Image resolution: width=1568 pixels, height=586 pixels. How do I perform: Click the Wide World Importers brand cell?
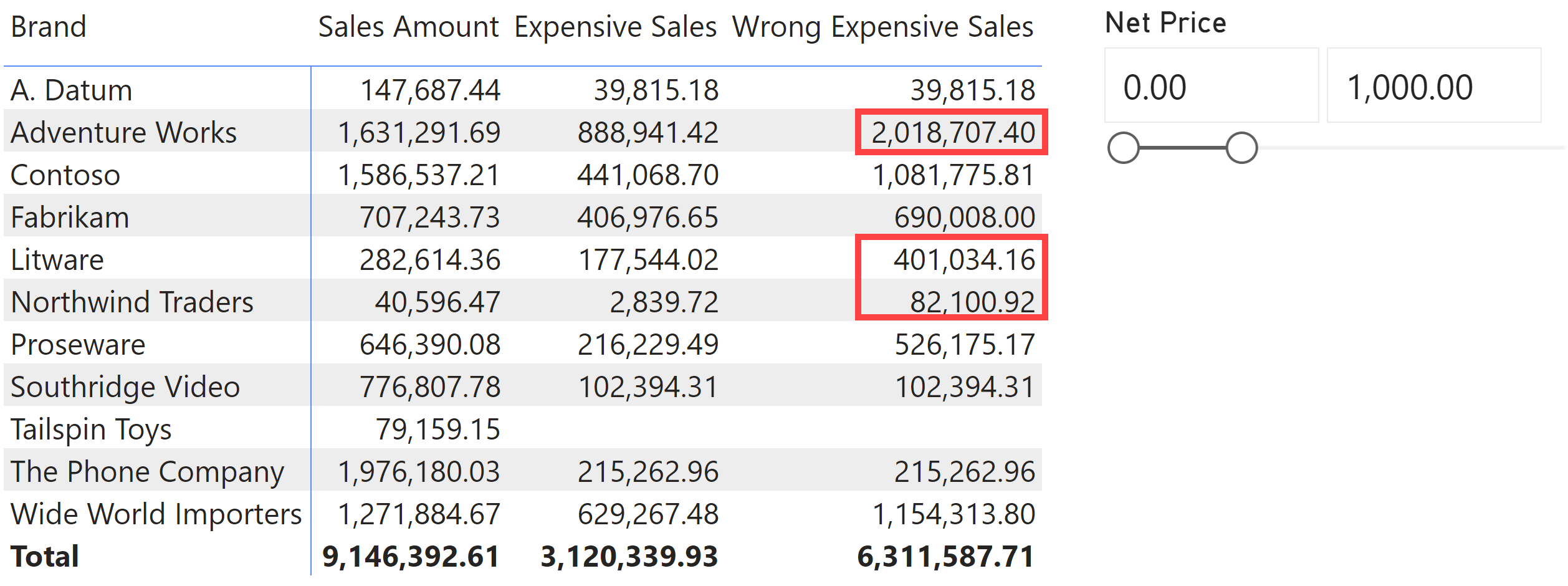156,514
